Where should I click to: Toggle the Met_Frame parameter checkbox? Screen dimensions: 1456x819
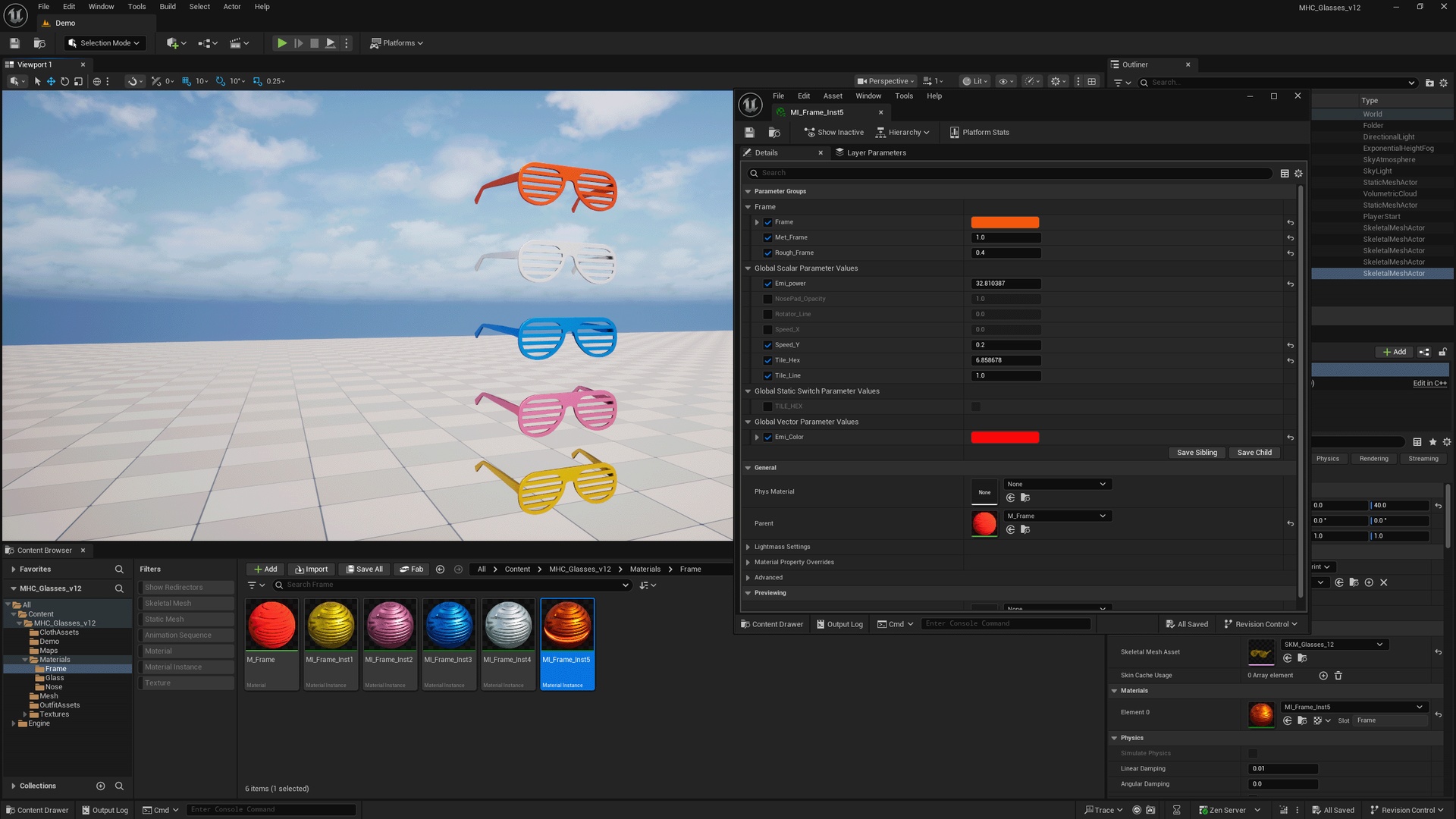click(x=767, y=237)
